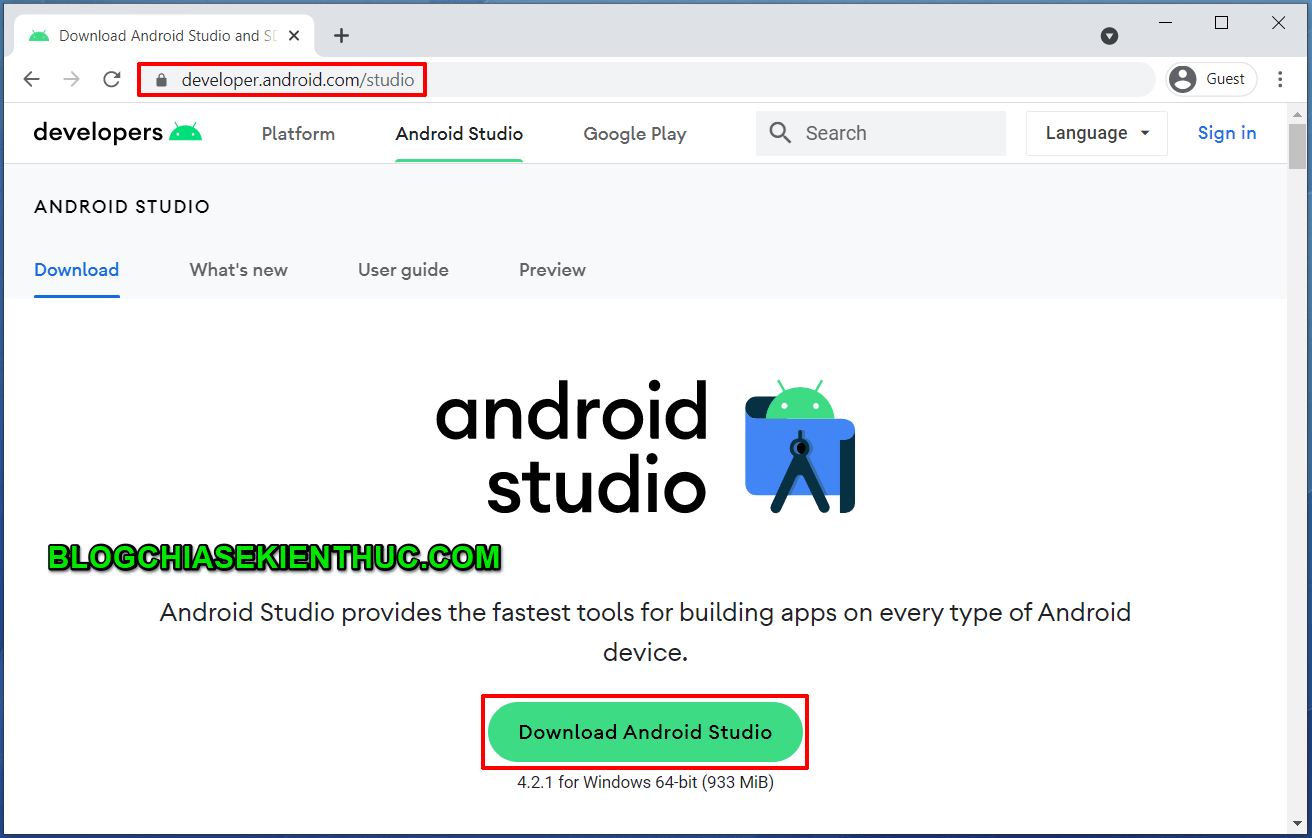Click the 'Android Studio provides the fastest tools' description
This screenshot has width=1312, height=838.
(x=645, y=632)
